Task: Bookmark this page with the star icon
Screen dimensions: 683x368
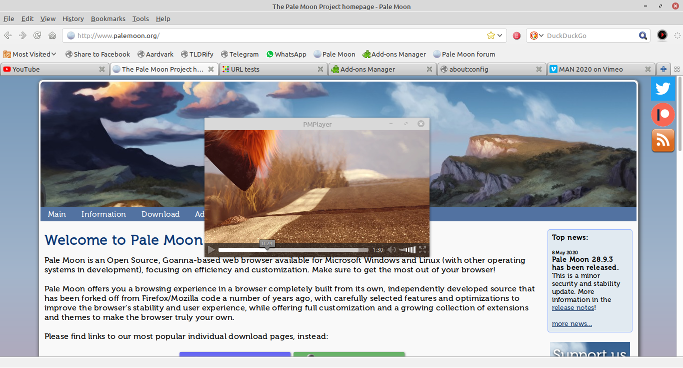Action: [491, 36]
